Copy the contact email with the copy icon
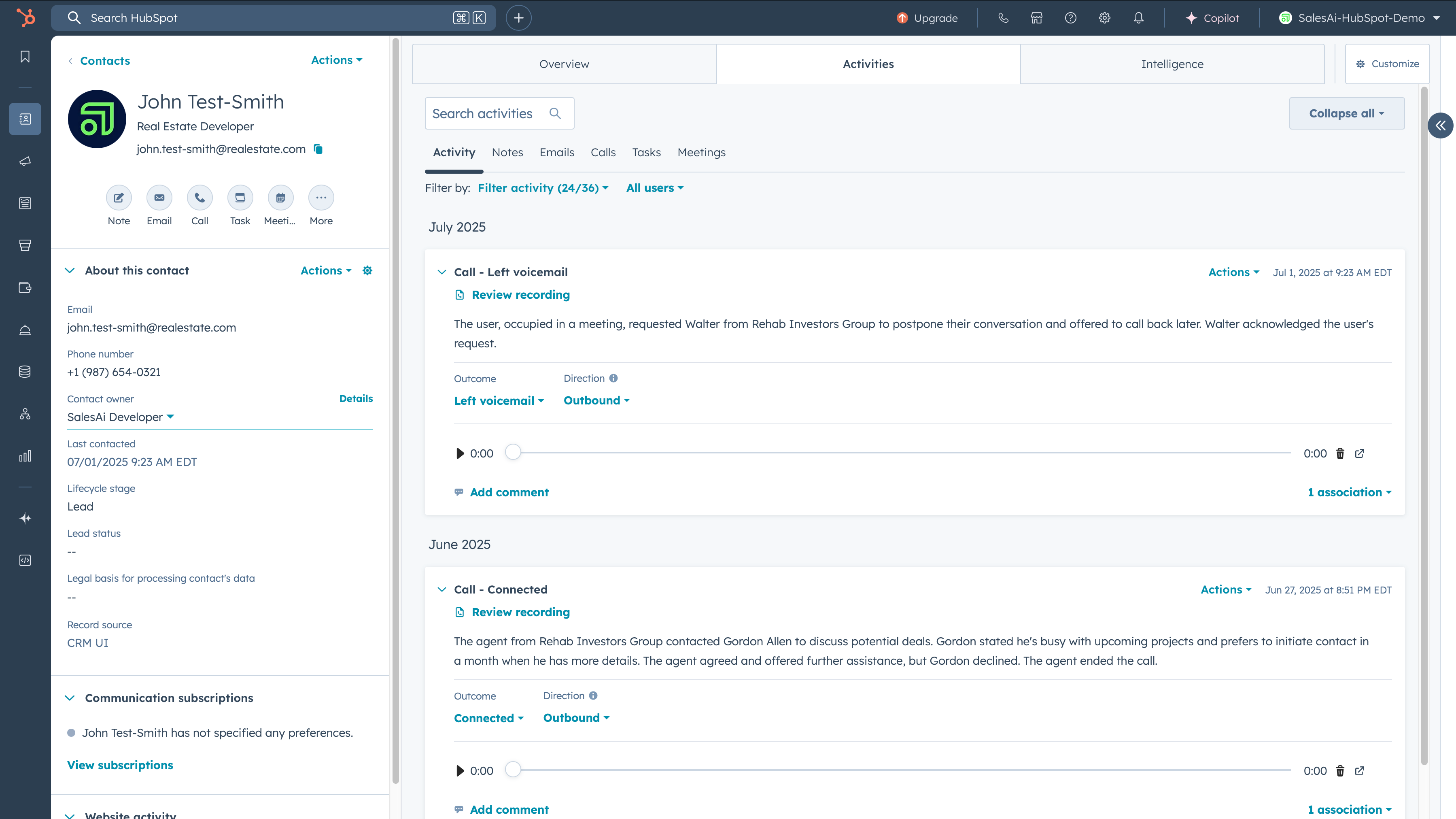This screenshot has height=819, width=1456. [318, 149]
